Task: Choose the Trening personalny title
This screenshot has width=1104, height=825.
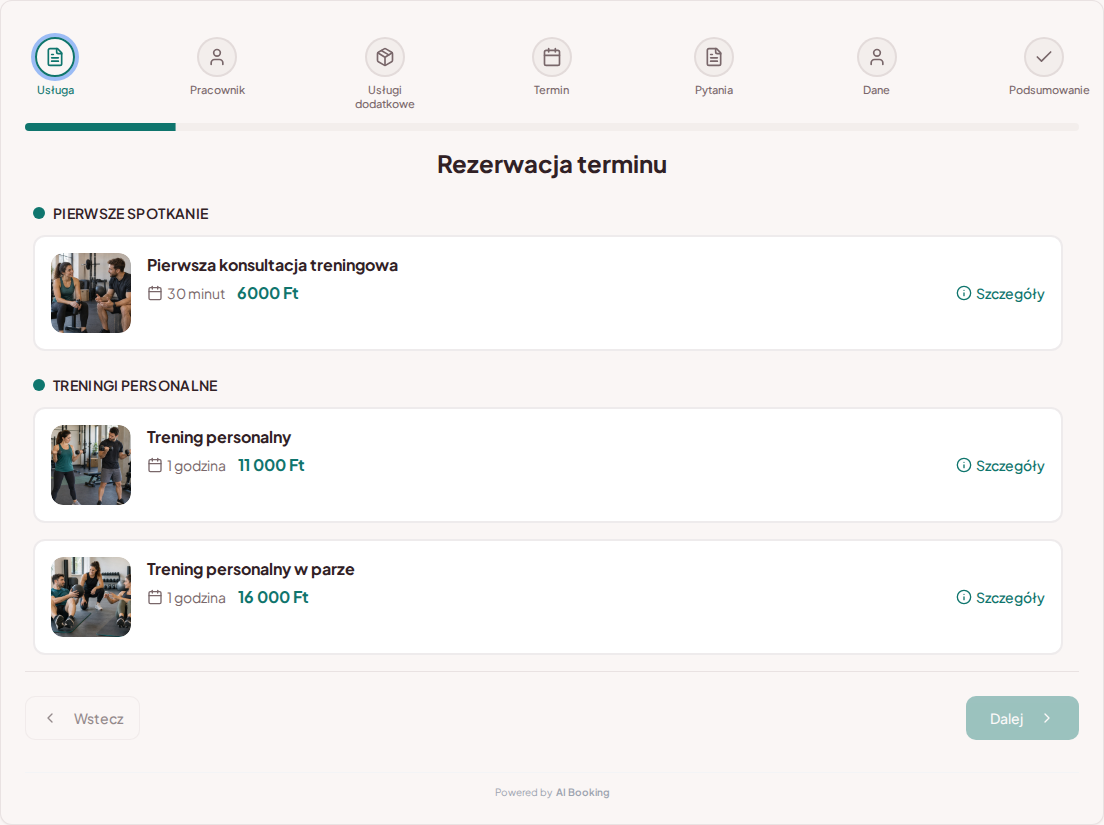Action: 219,437
